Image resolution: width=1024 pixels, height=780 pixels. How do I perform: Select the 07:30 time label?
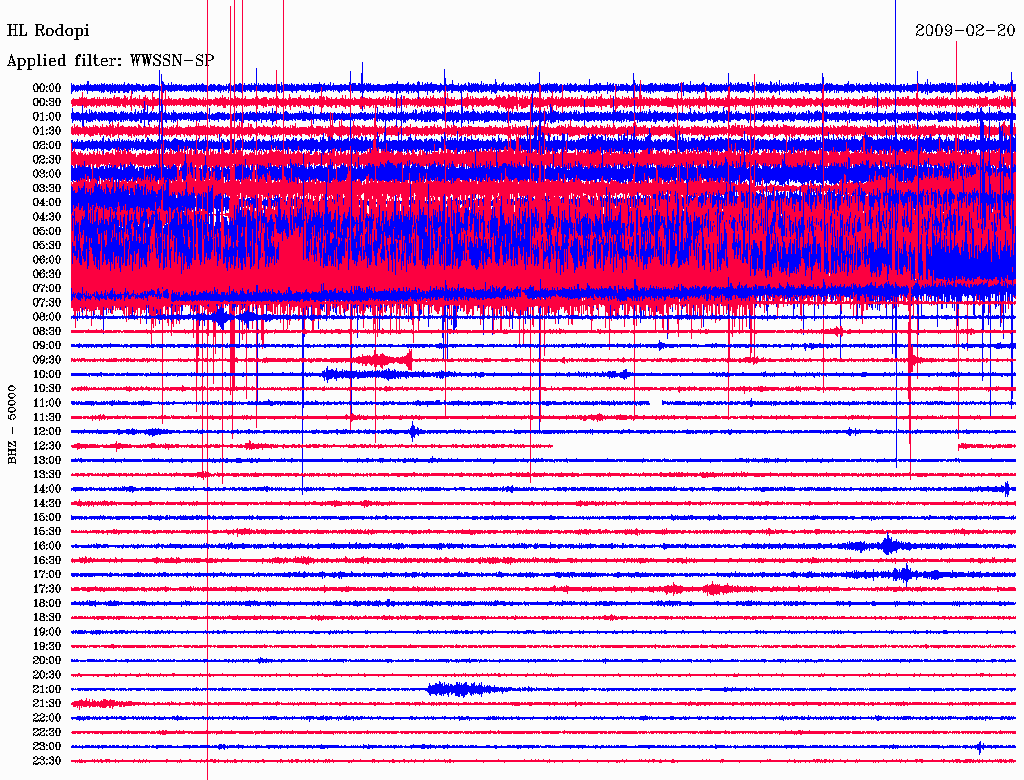47,302
